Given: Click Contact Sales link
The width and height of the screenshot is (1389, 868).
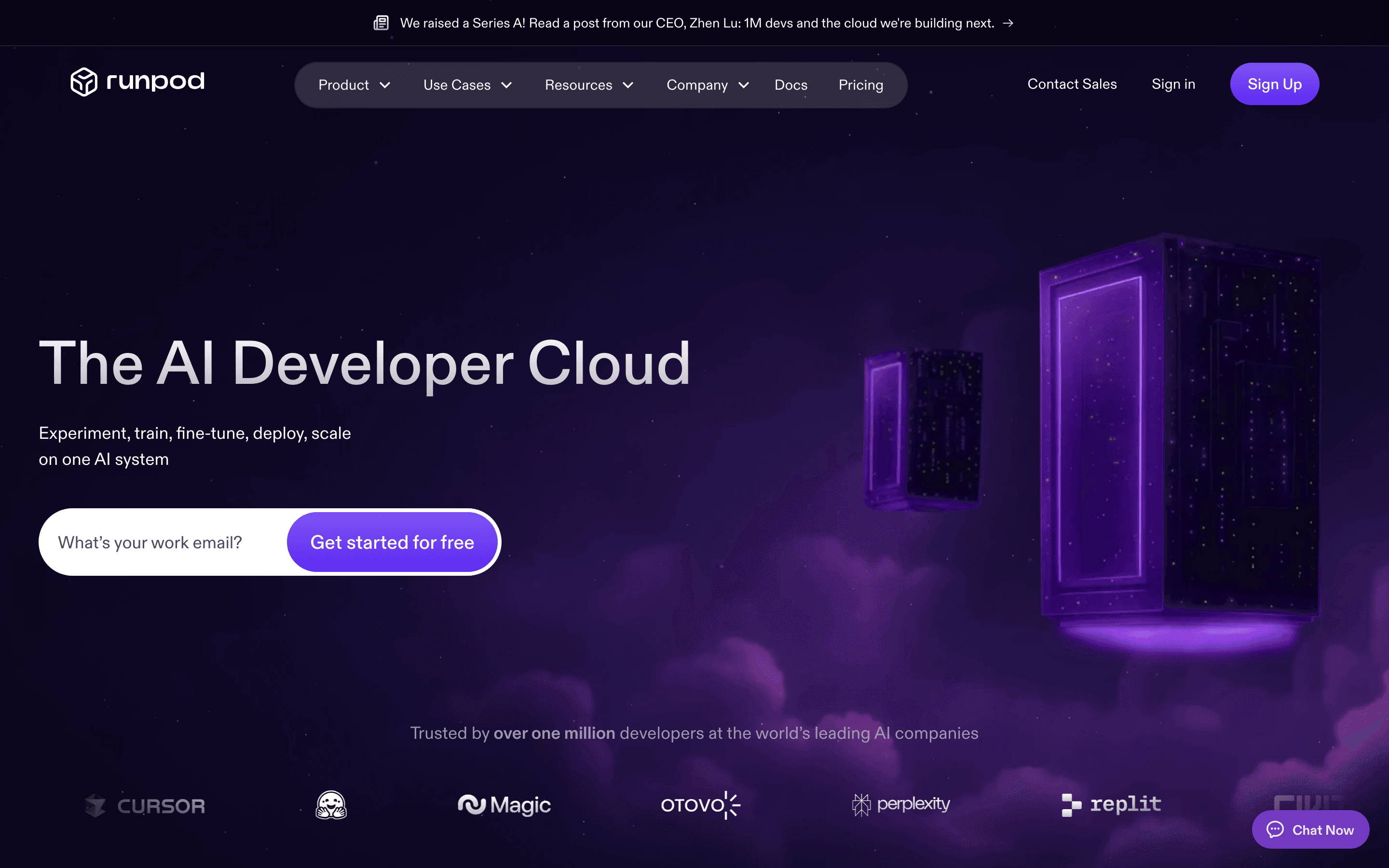Looking at the screenshot, I should (1072, 84).
